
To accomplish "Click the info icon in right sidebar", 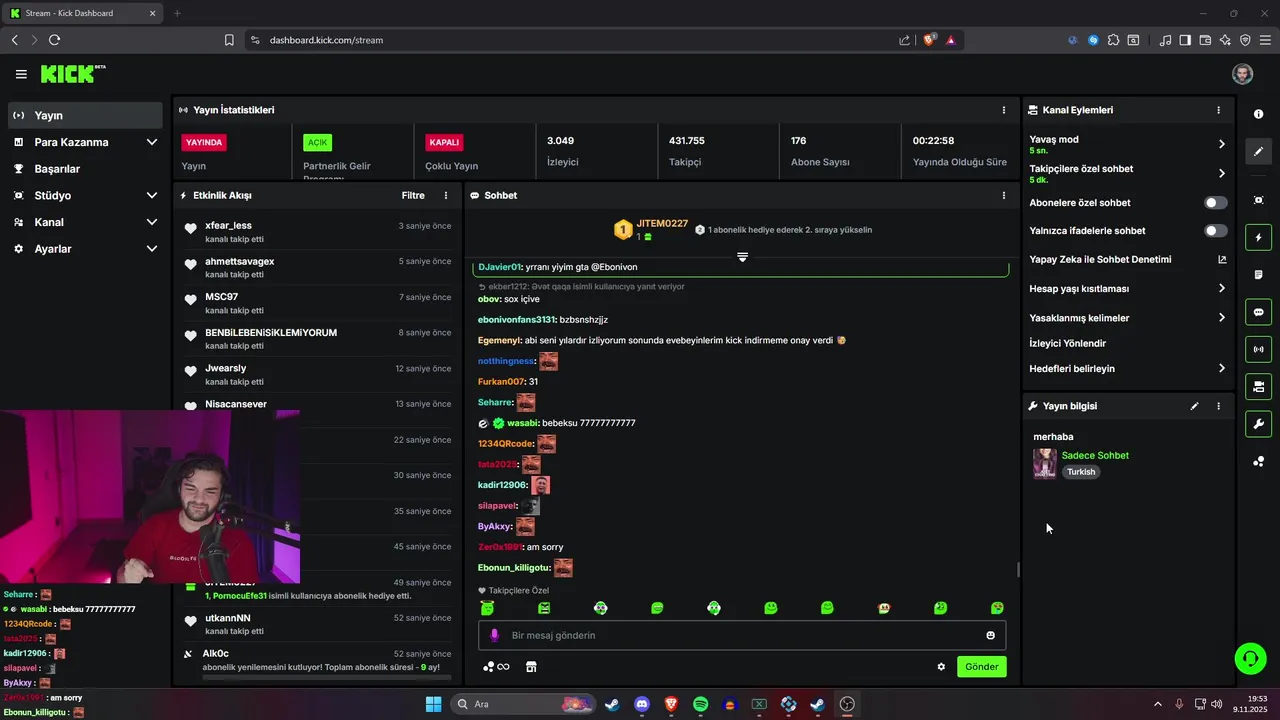I will [1258, 114].
